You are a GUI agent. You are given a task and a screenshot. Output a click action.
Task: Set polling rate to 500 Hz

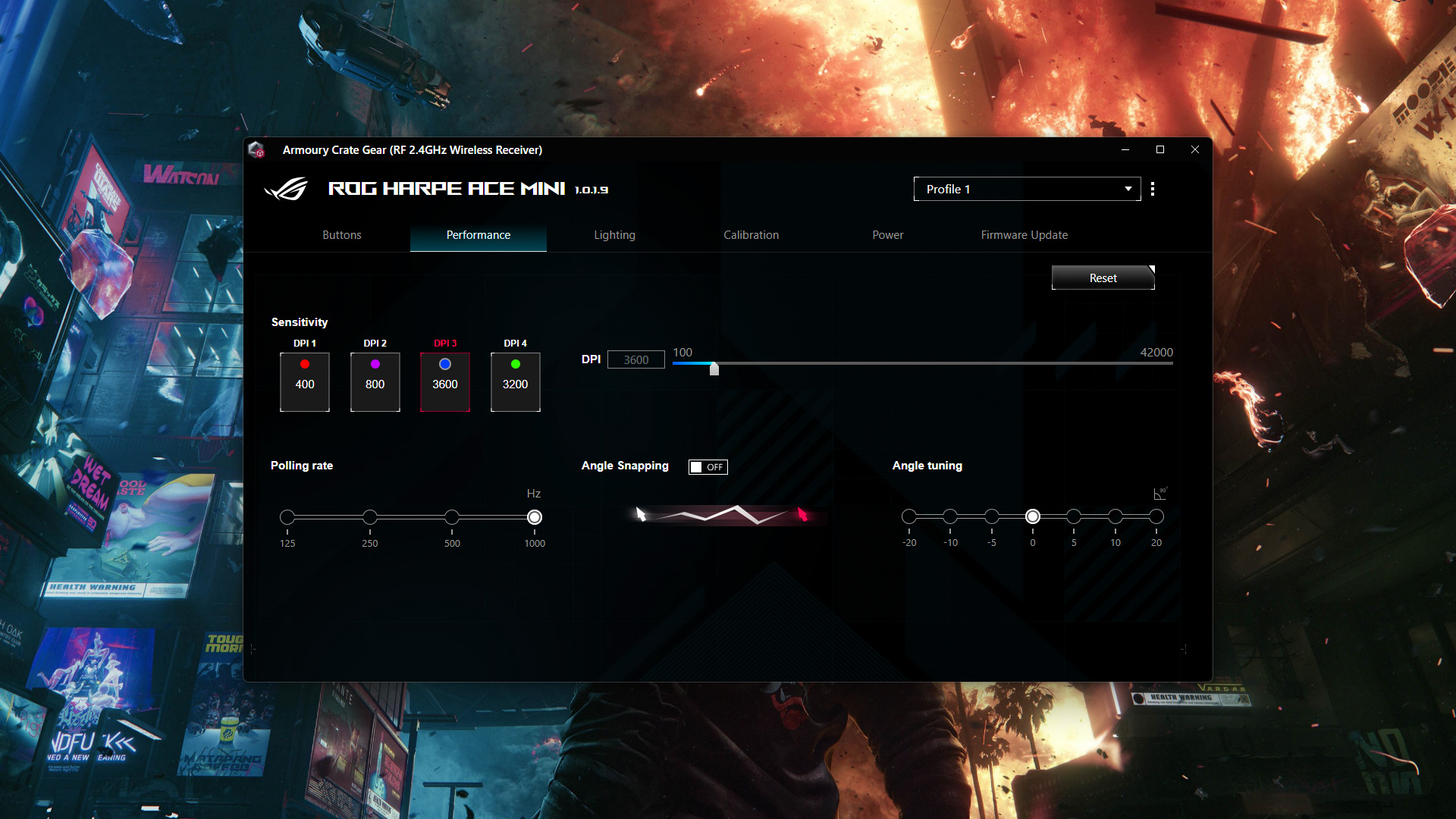click(452, 517)
